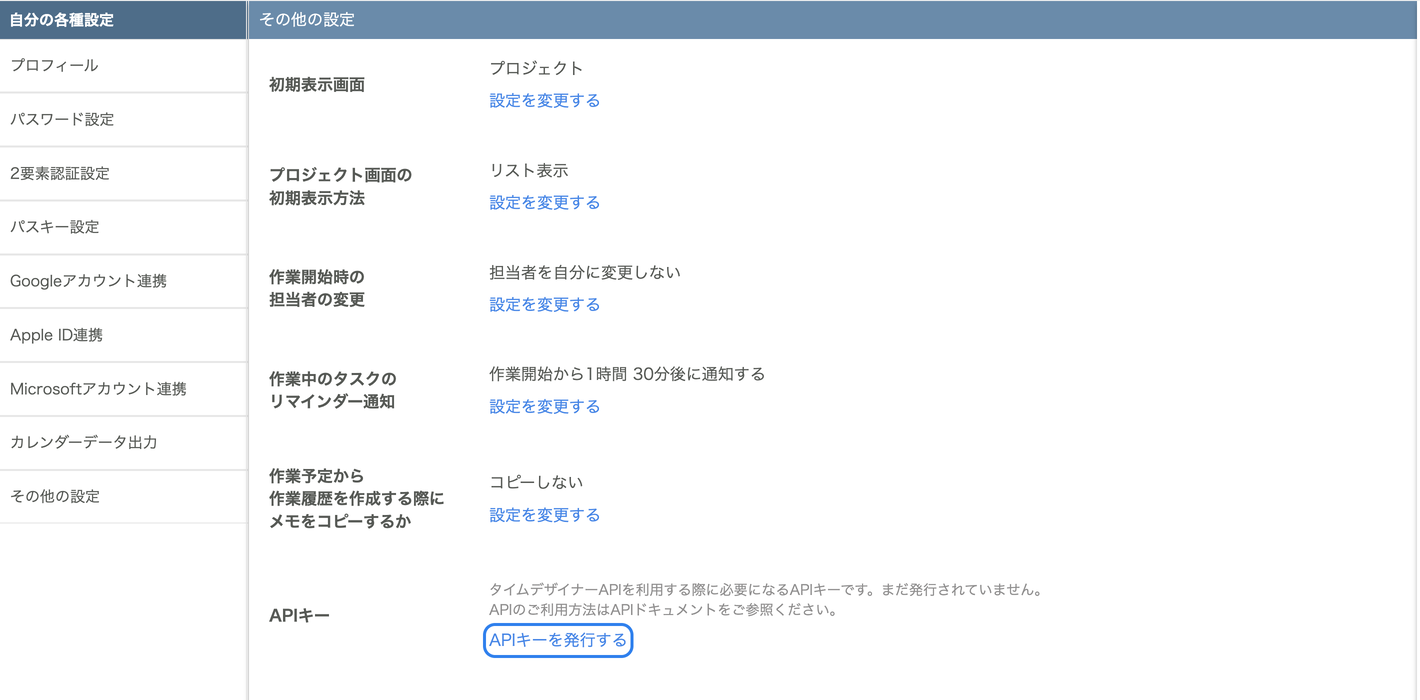Click the まだ発行されていません description line

[x=766, y=591]
